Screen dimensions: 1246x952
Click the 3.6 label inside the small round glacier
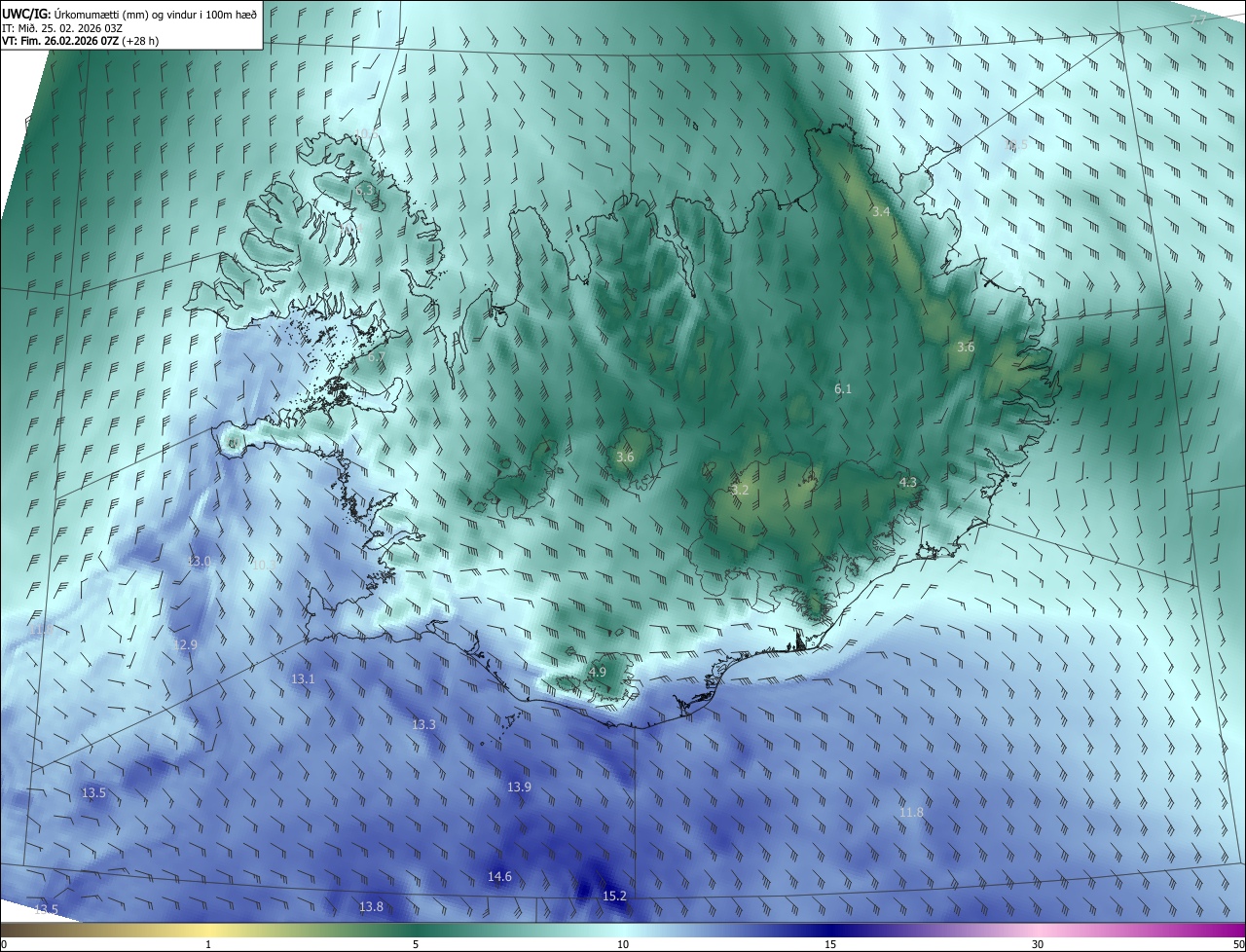click(x=625, y=458)
